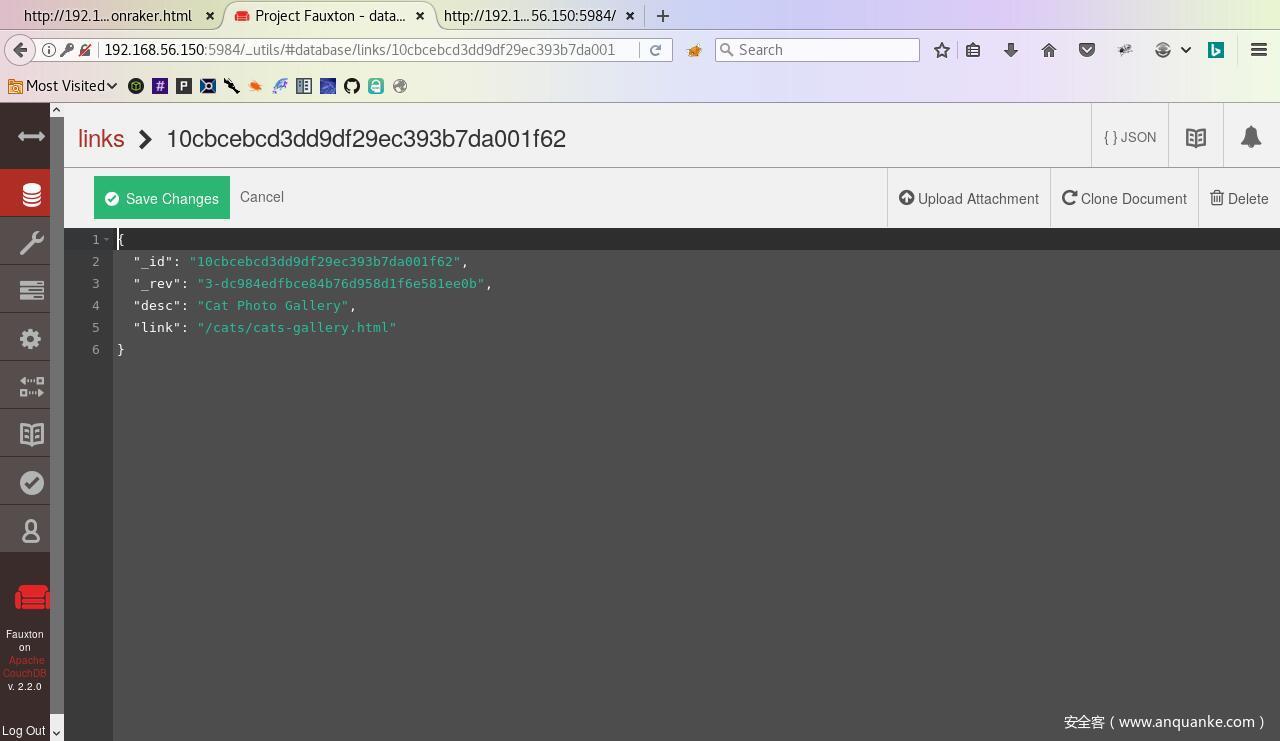The image size is (1280, 741).
Task: Open the Documentation book icon in sidebar
Action: point(31,435)
